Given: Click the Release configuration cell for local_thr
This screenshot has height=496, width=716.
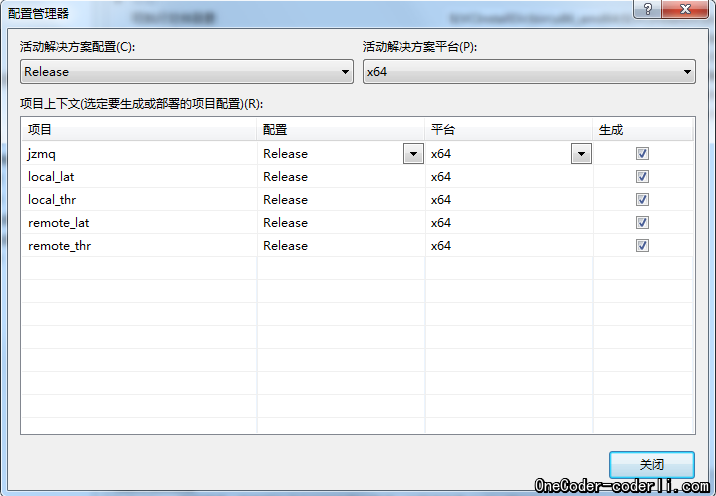Looking at the screenshot, I should tap(286, 199).
